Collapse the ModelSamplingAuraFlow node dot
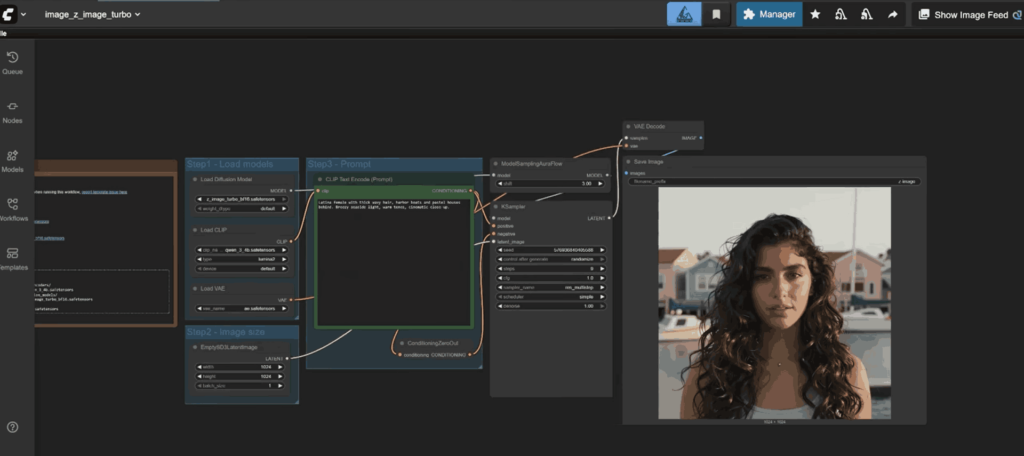1024x456 pixels. click(496, 164)
